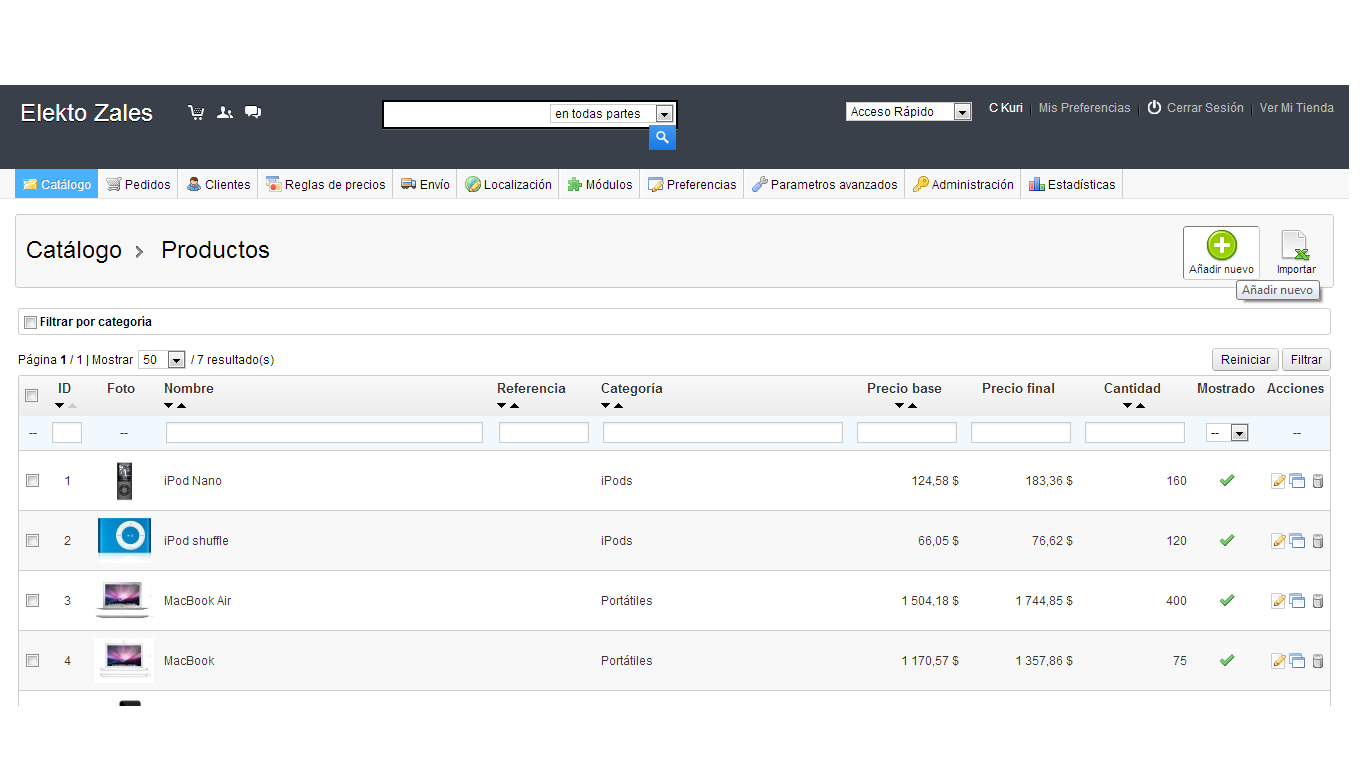Check the select-all products checkbox
Image resolution: width=1366 pixels, height=768 pixels.
point(32,395)
